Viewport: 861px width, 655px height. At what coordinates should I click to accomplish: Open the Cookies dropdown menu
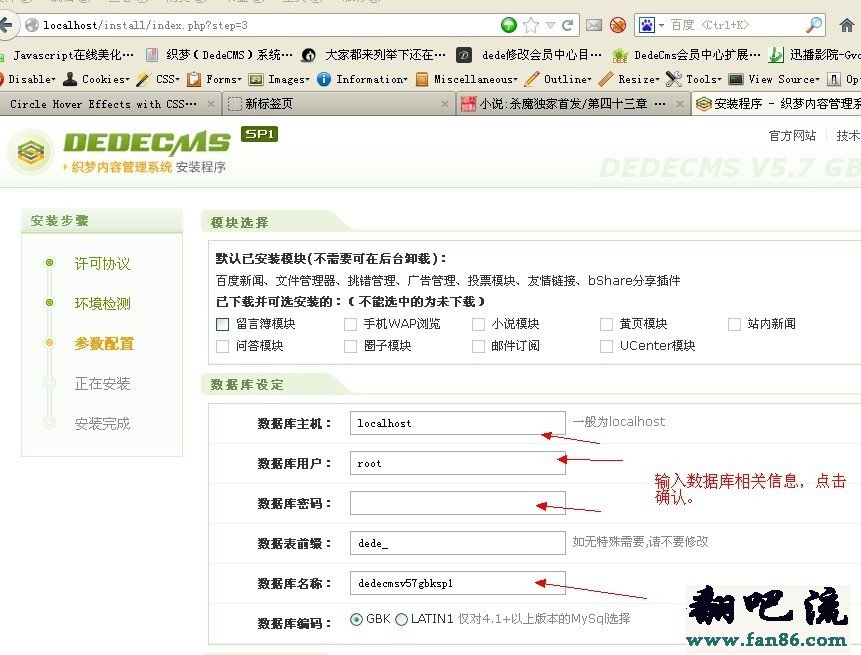click(x=97, y=79)
